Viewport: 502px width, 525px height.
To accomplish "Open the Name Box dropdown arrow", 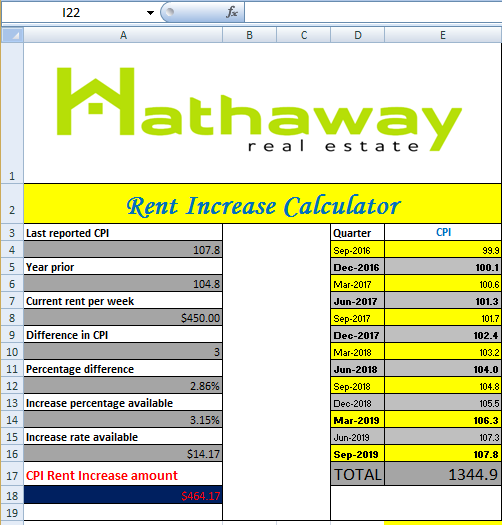I will pyautogui.click(x=150, y=13).
